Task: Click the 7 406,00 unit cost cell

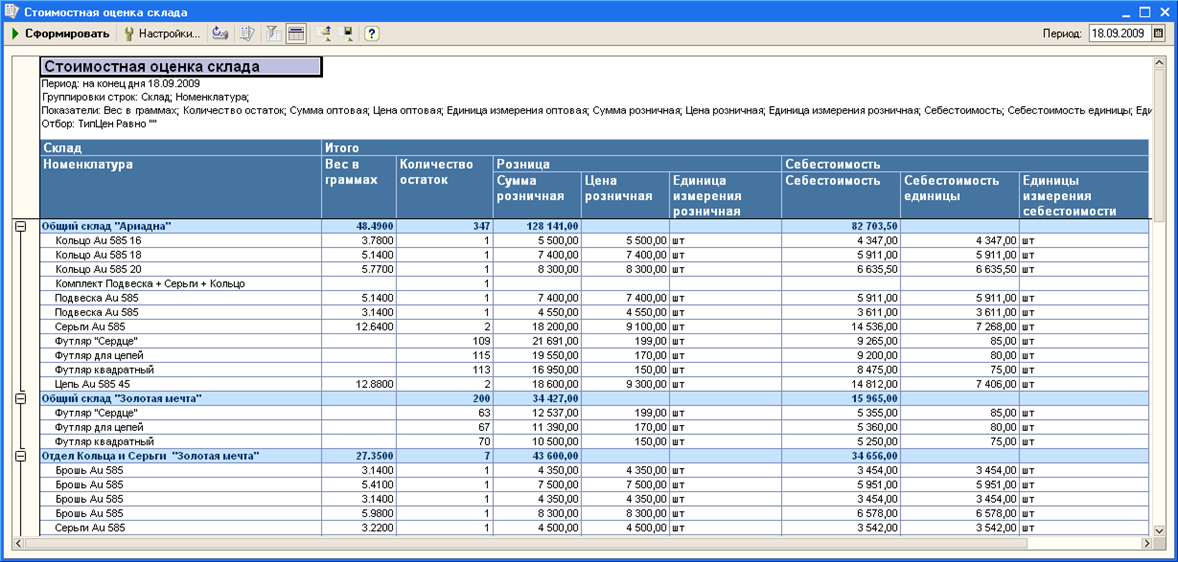Action: click(x=959, y=384)
